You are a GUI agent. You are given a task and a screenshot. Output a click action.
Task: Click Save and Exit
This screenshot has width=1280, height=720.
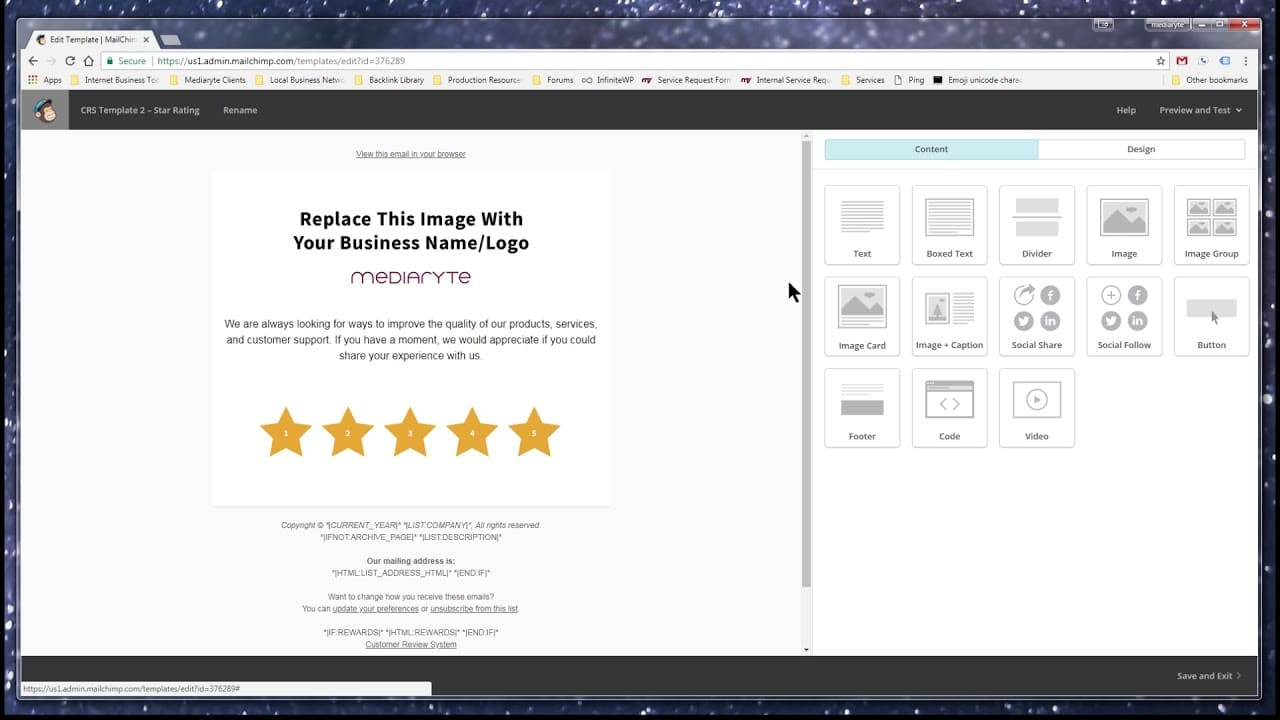click(x=1205, y=675)
